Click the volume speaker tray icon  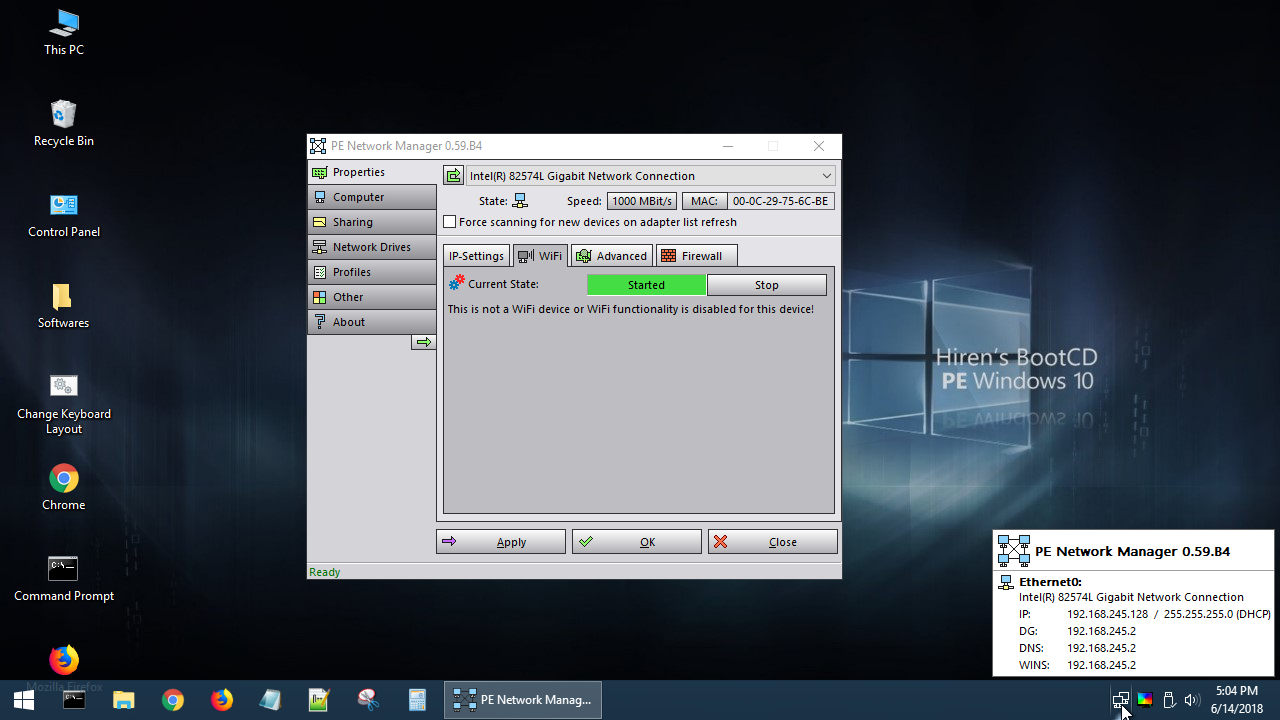(x=1192, y=700)
